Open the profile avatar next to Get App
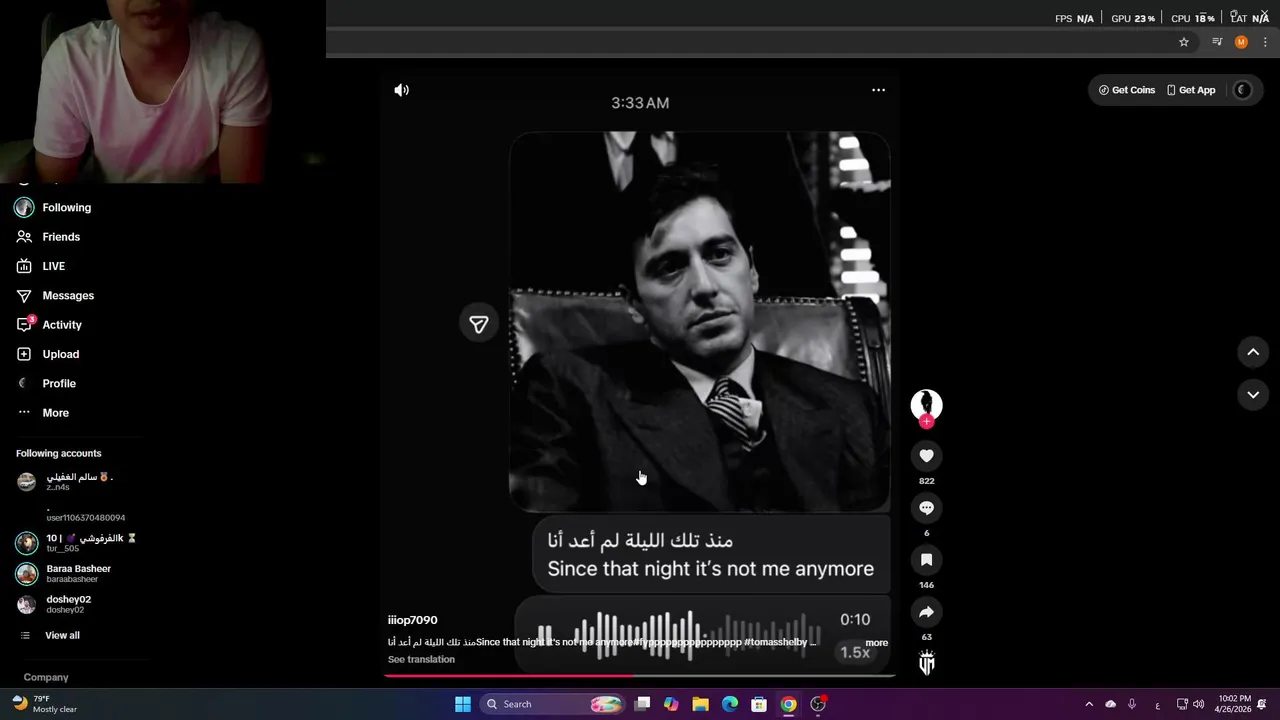This screenshot has width=1280, height=720. (1243, 90)
